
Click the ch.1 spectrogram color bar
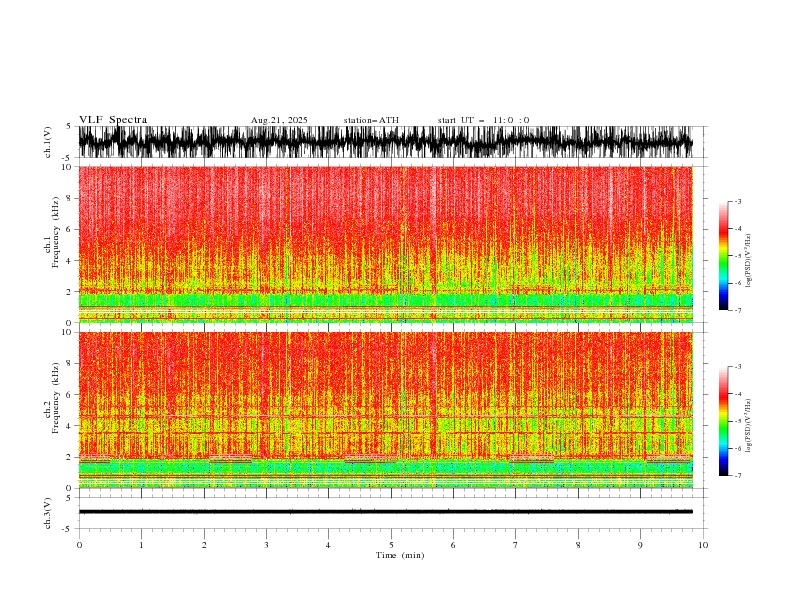click(x=723, y=256)
